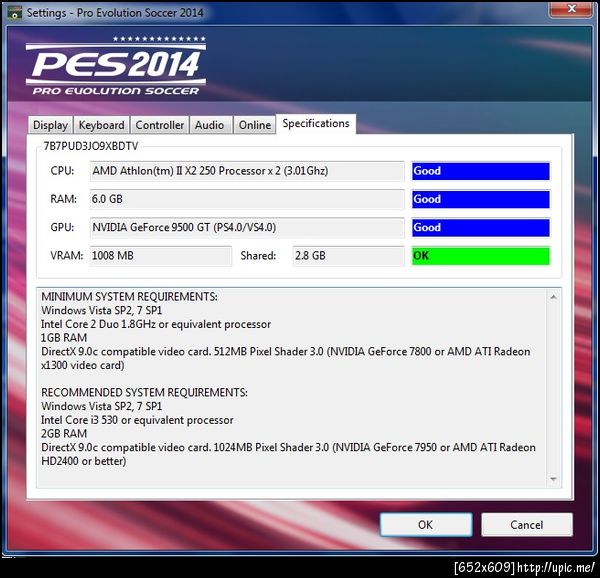Viewport: 600px width, 578px height.
Task: Click the Shared: label
Action: [x=258, y=256]
